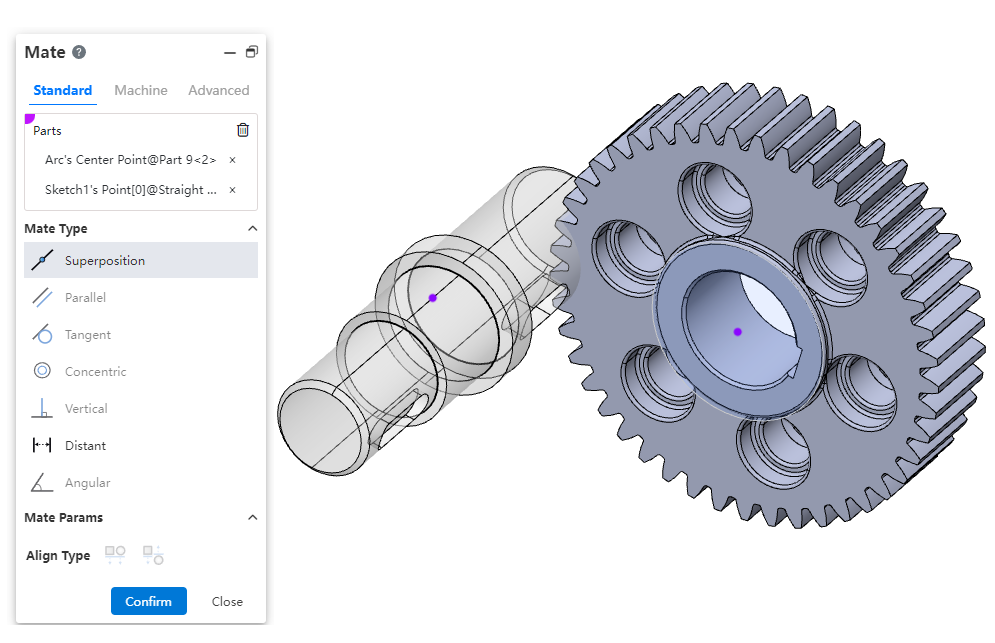This screenshot has height=643, width=995.
Task: Minimize the Mate panel
Action: point(230,53)
